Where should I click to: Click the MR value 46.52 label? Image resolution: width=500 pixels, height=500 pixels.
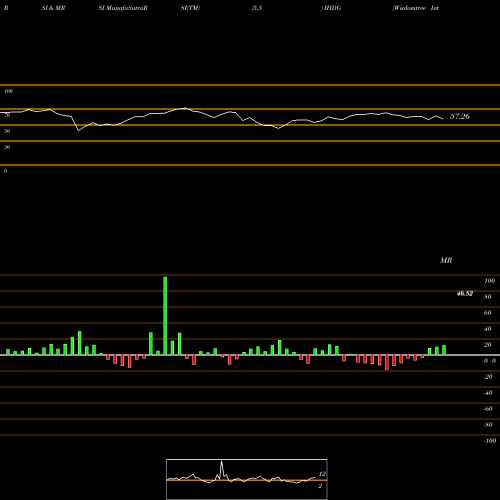(x=465, y=293)
